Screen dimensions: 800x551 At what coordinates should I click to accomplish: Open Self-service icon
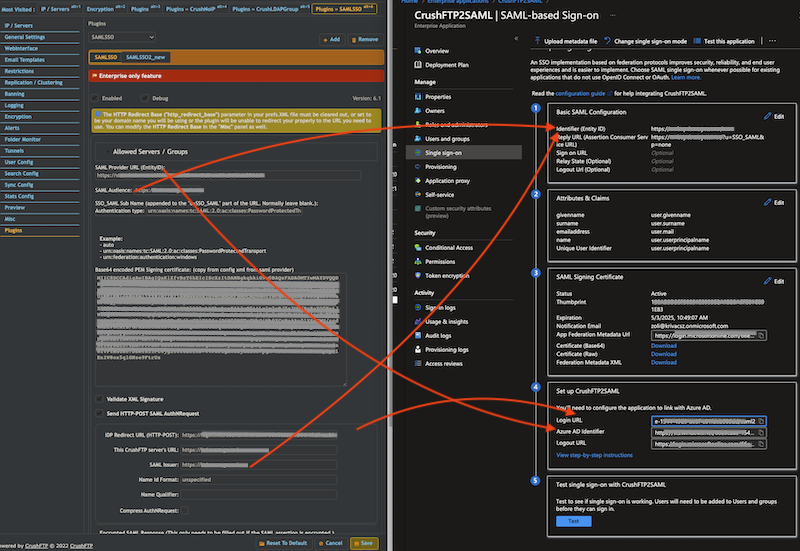tap(418, 194)
